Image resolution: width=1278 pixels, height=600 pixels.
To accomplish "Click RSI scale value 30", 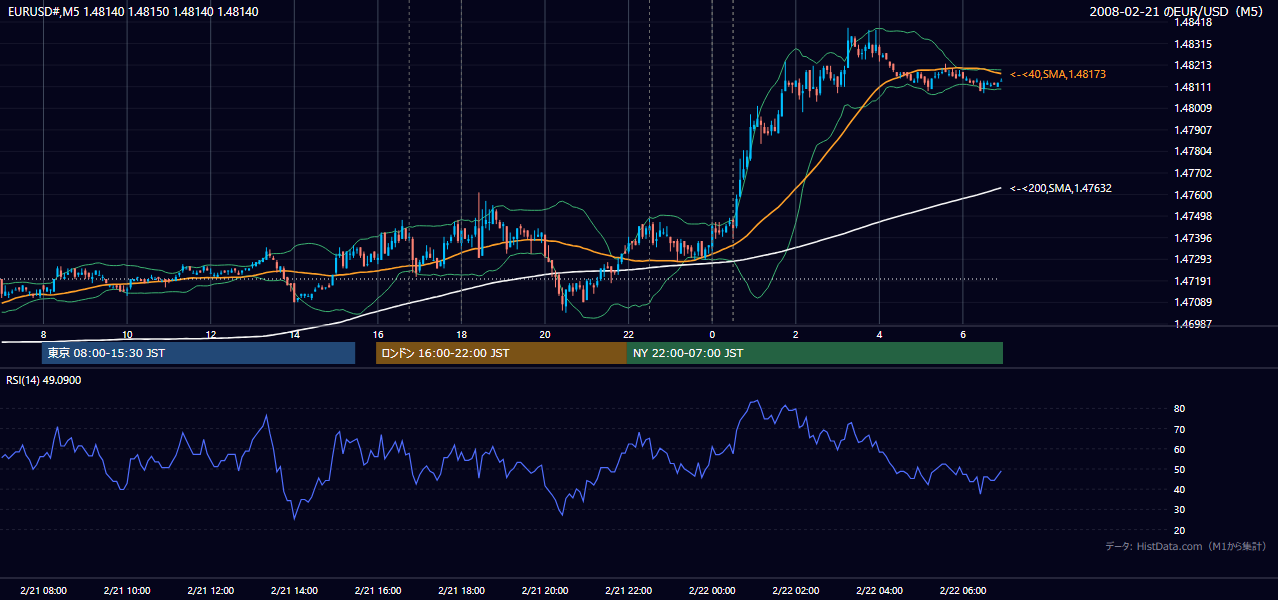I will click(x=1180, y=510).
